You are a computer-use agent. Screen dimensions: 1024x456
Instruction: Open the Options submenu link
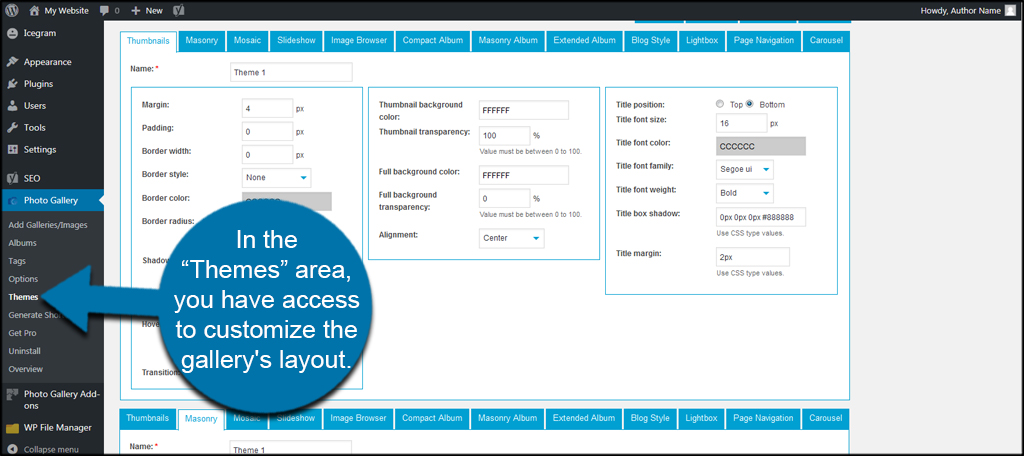click(x=23, y=279)
